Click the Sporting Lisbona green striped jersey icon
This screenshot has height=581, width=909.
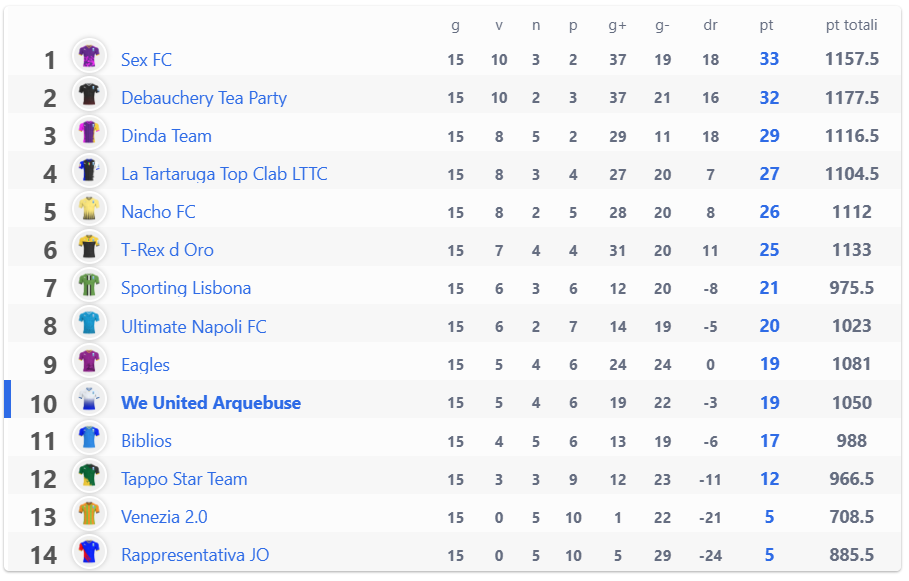point(89,285)
